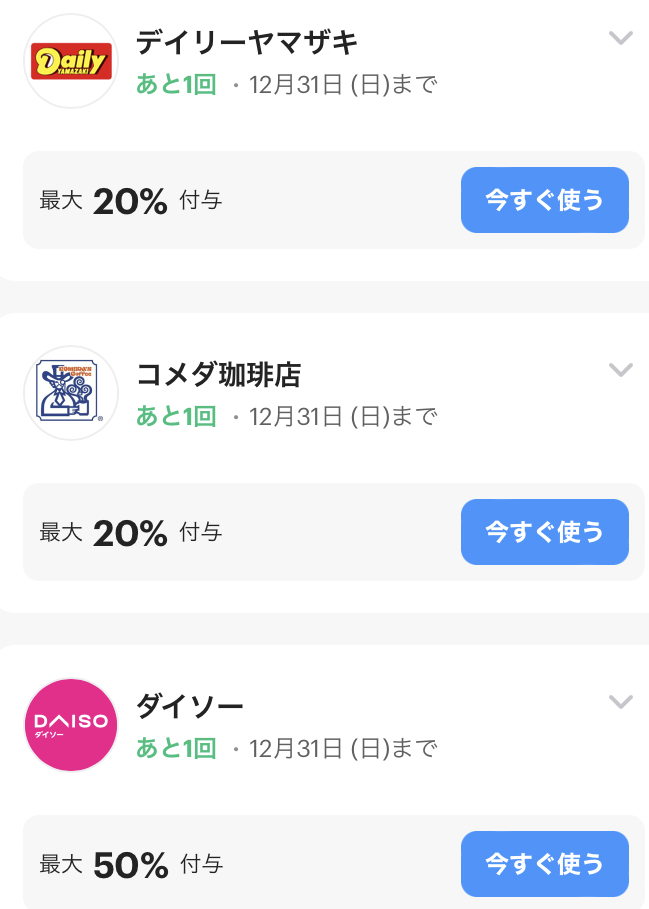The image size is (649, 909).
Task: Tap 最大20% 付与 text for コメダ珈琲店
Action: point(131,533)
